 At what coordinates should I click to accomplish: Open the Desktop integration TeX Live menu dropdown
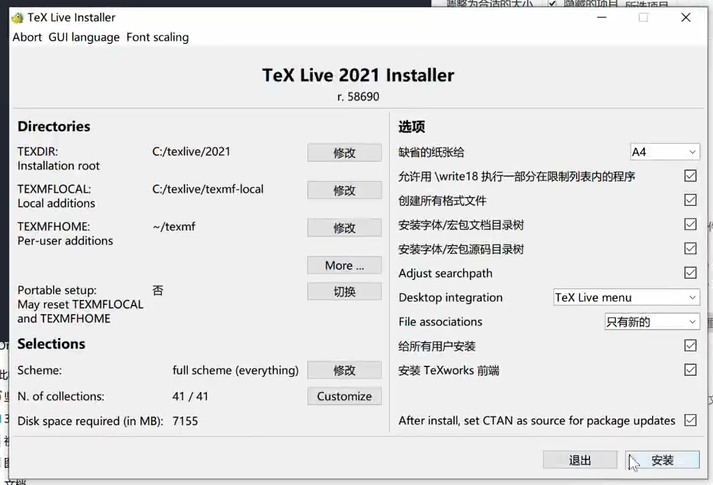626,297
